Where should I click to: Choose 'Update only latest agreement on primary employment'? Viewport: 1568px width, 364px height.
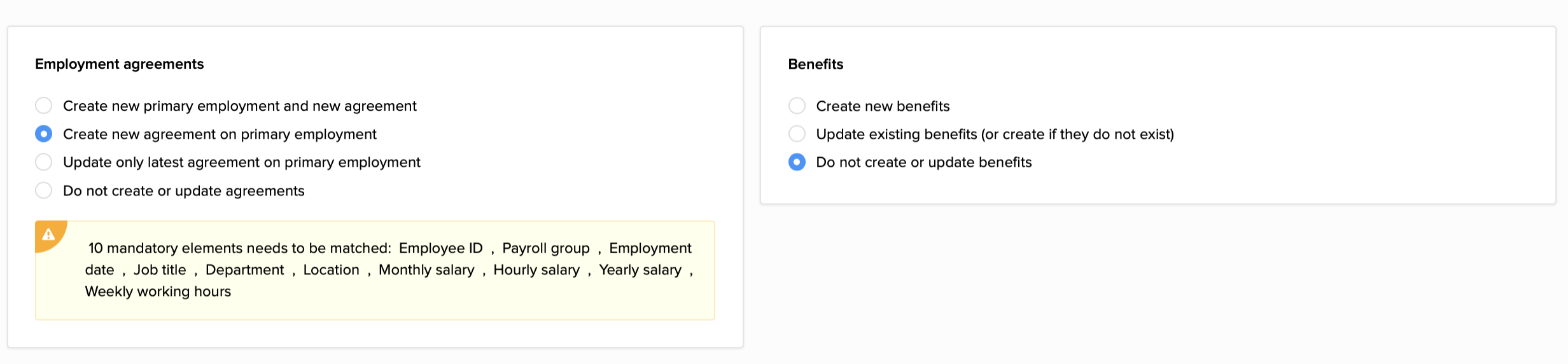point(43,162)
